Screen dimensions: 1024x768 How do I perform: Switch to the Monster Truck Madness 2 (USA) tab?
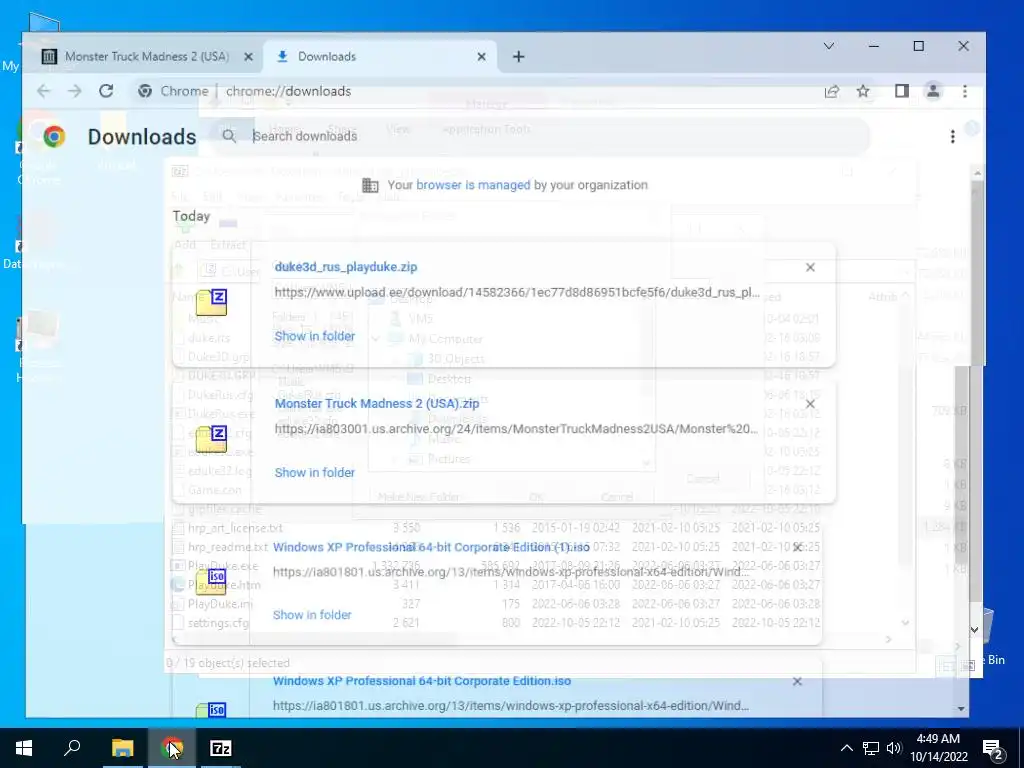coord(147,57)
